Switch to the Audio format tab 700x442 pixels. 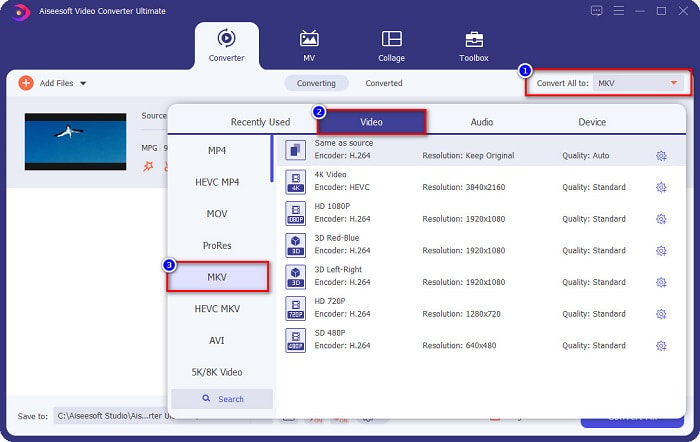(x=481, y=122)
